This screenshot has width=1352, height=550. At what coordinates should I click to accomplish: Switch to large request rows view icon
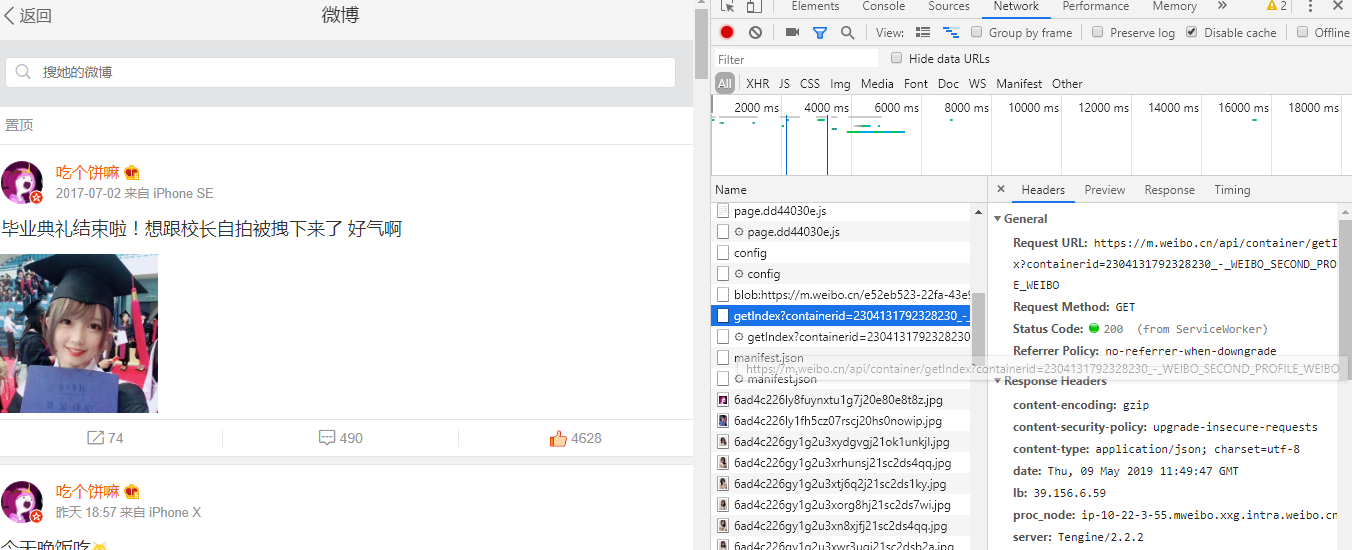pos(923,32)
